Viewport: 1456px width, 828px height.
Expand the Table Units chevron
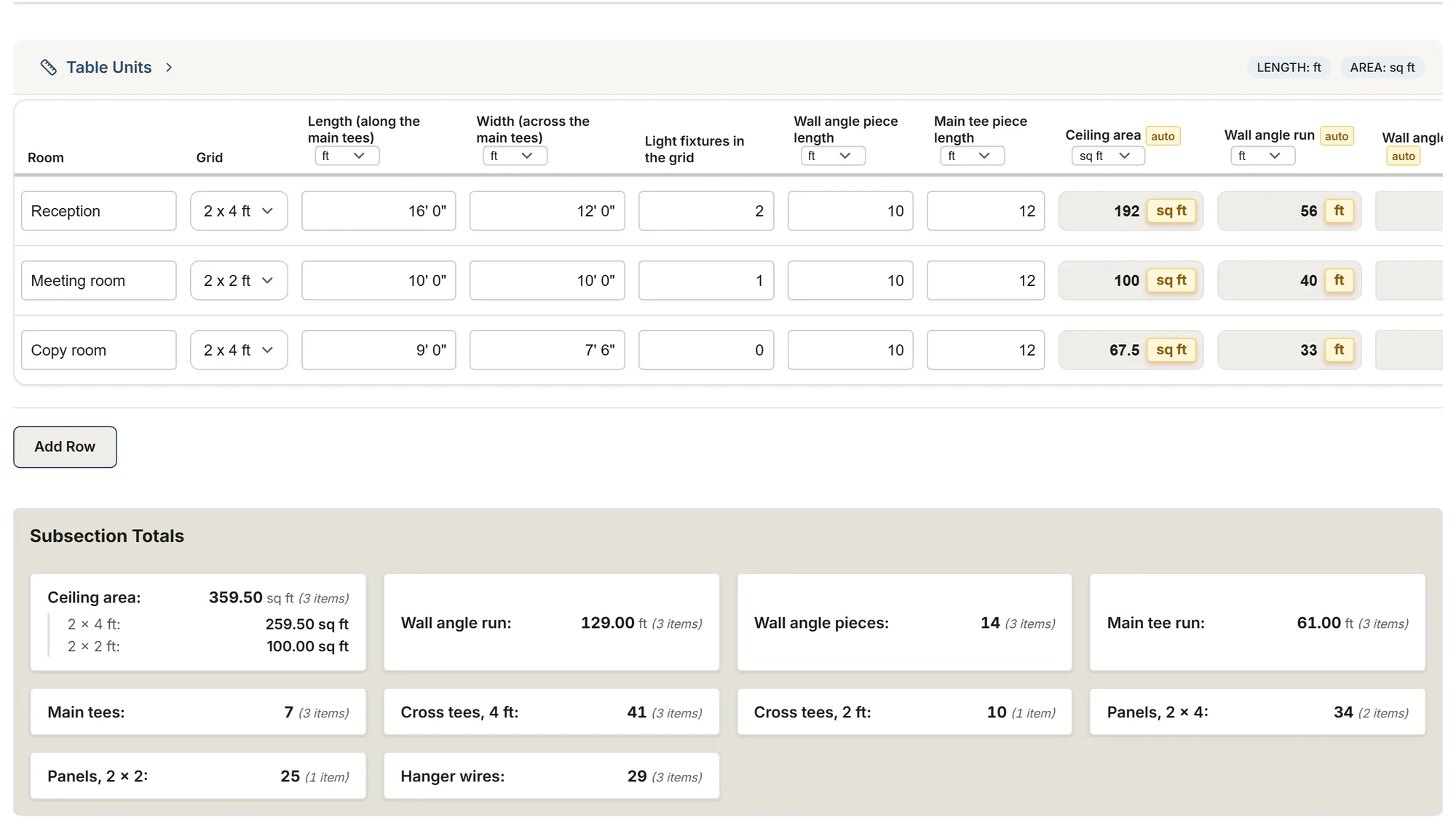(x=169, y=67)
